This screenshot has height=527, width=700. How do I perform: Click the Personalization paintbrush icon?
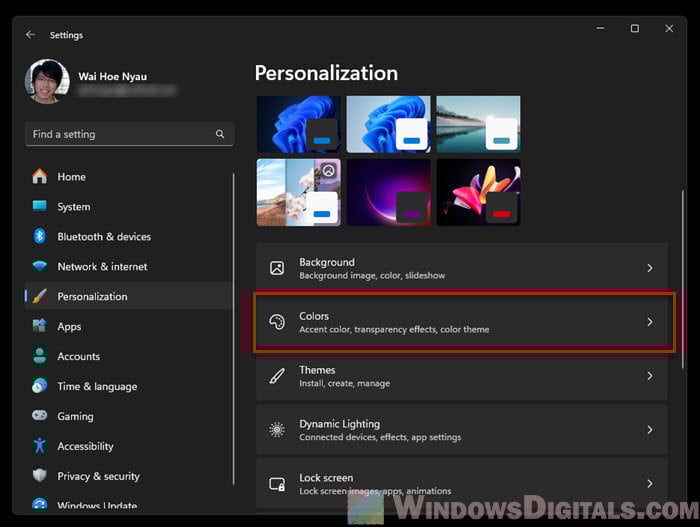pos(40,296)
